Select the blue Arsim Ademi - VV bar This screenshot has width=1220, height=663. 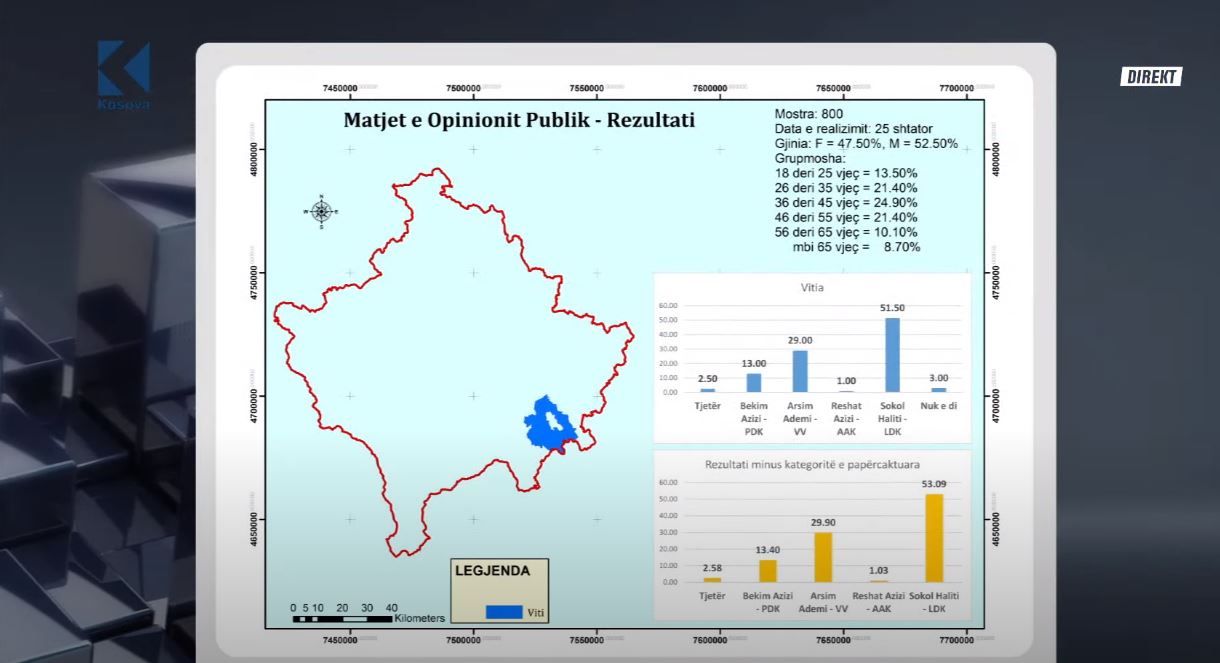(800, 371)
